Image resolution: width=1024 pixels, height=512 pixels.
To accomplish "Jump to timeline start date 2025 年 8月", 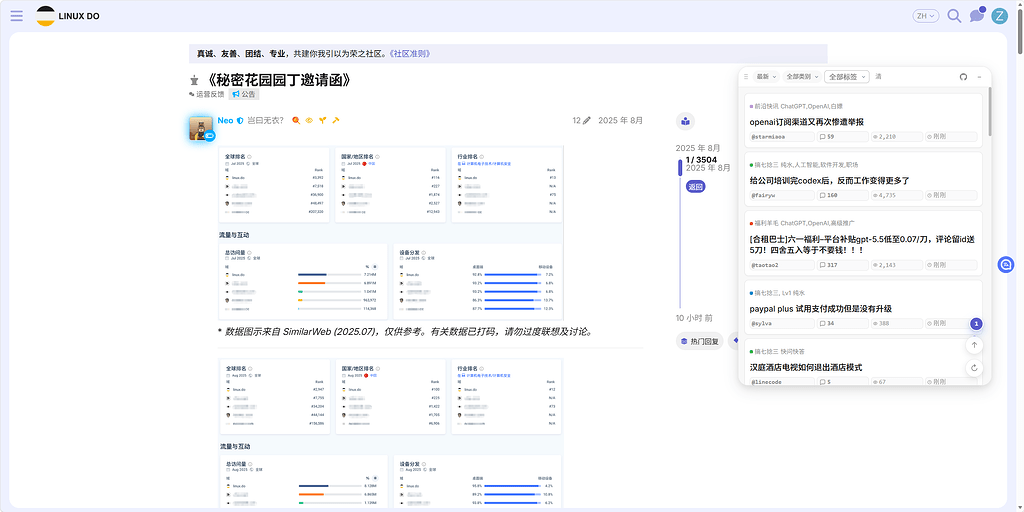I will 698,148.
